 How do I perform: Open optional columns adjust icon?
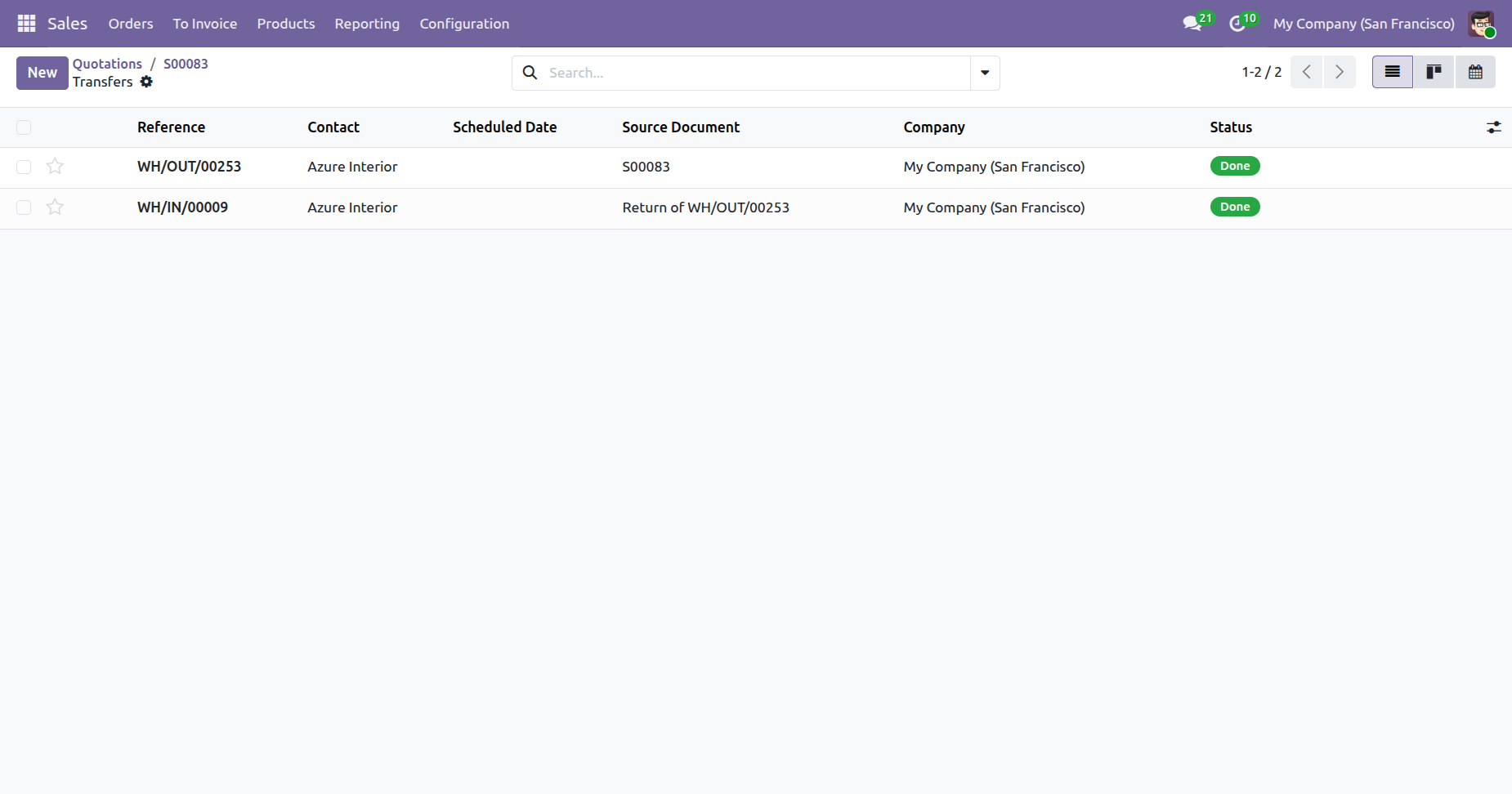[x=1493, y=127]
